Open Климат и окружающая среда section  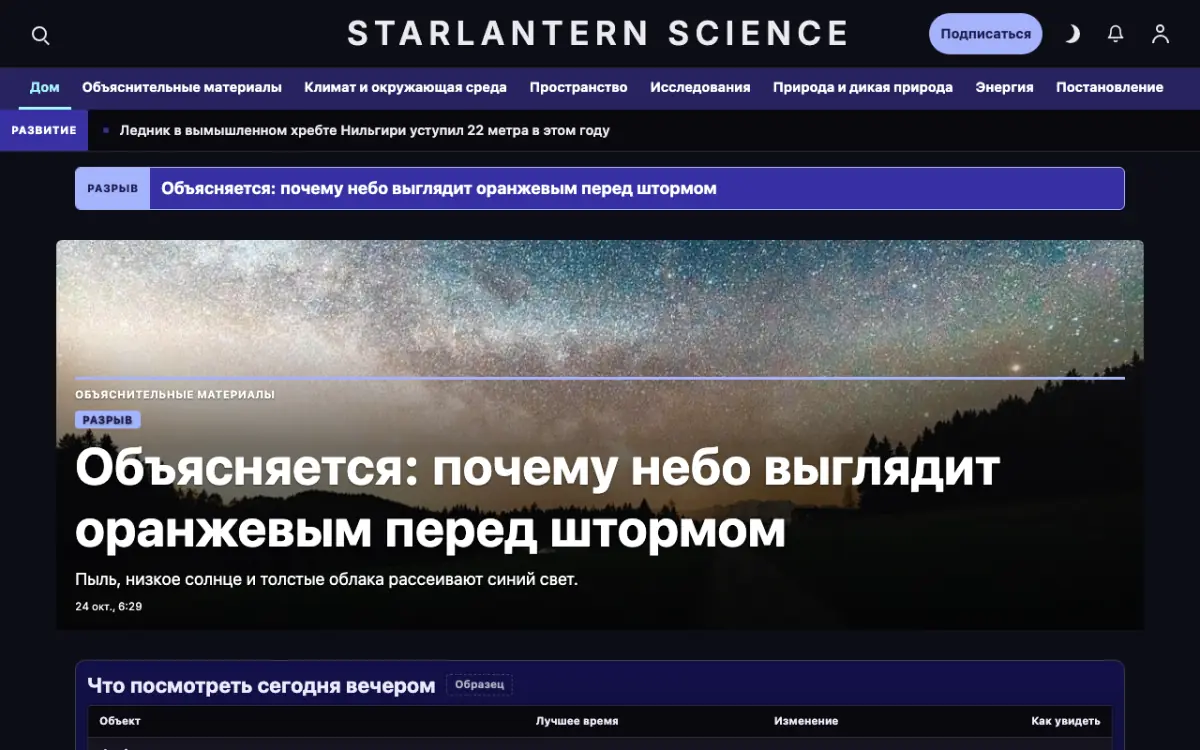click(x=406, y=87)
